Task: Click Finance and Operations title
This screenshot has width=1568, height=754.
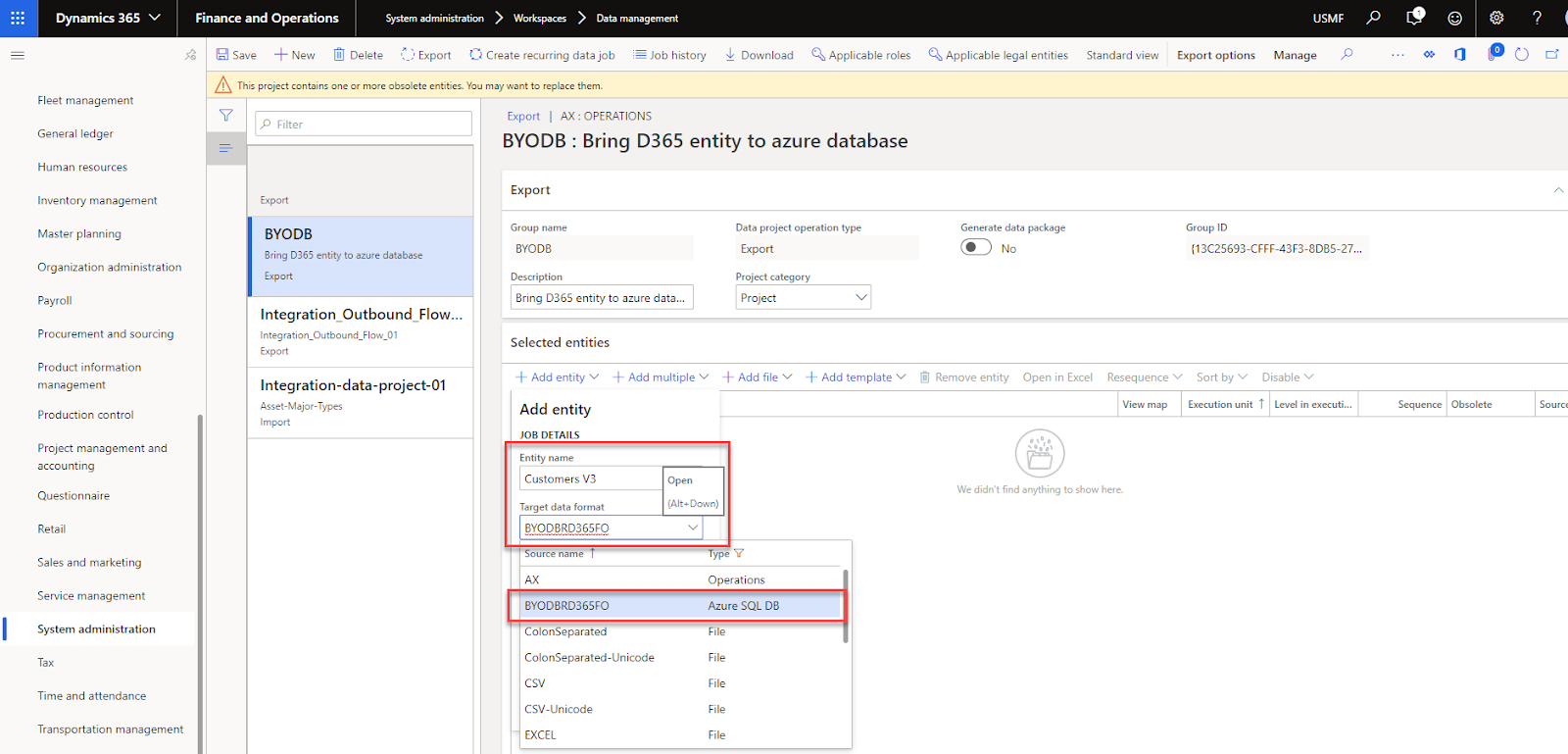Action: point(267,18)
